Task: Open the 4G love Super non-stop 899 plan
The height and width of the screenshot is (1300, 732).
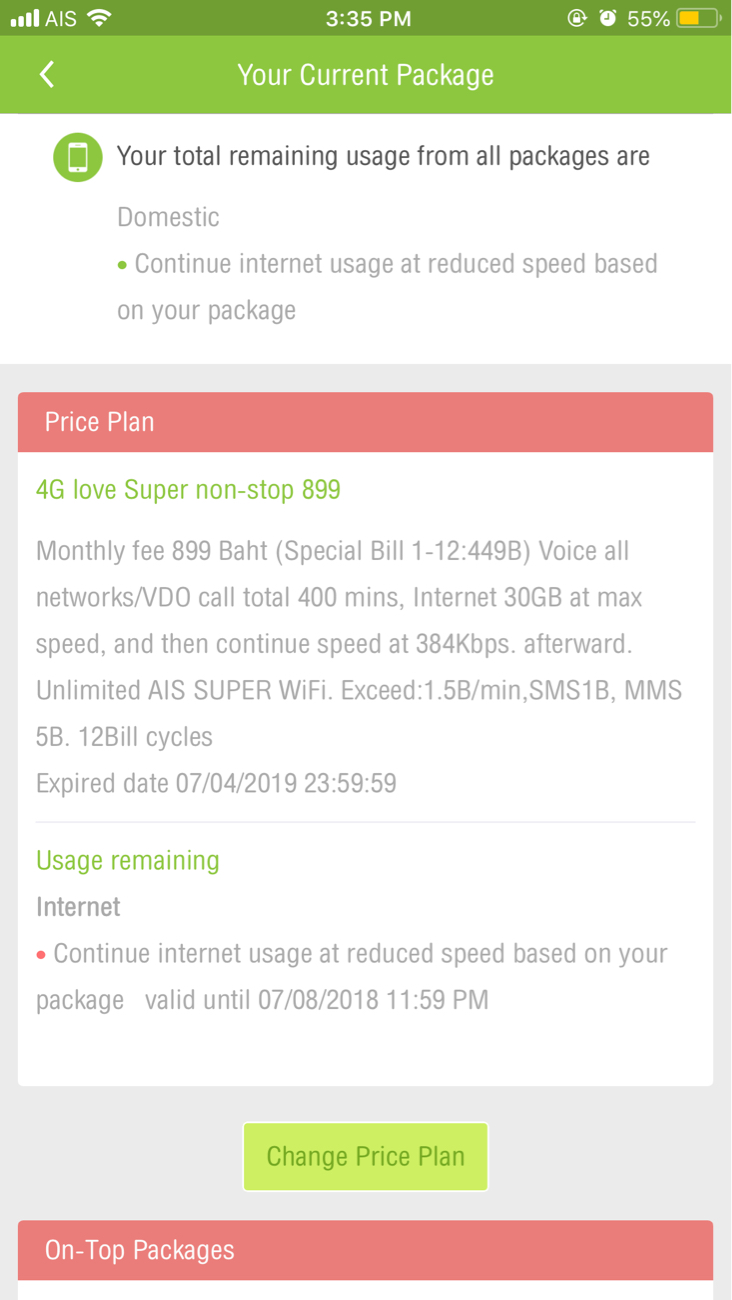Action: (188, 490)
